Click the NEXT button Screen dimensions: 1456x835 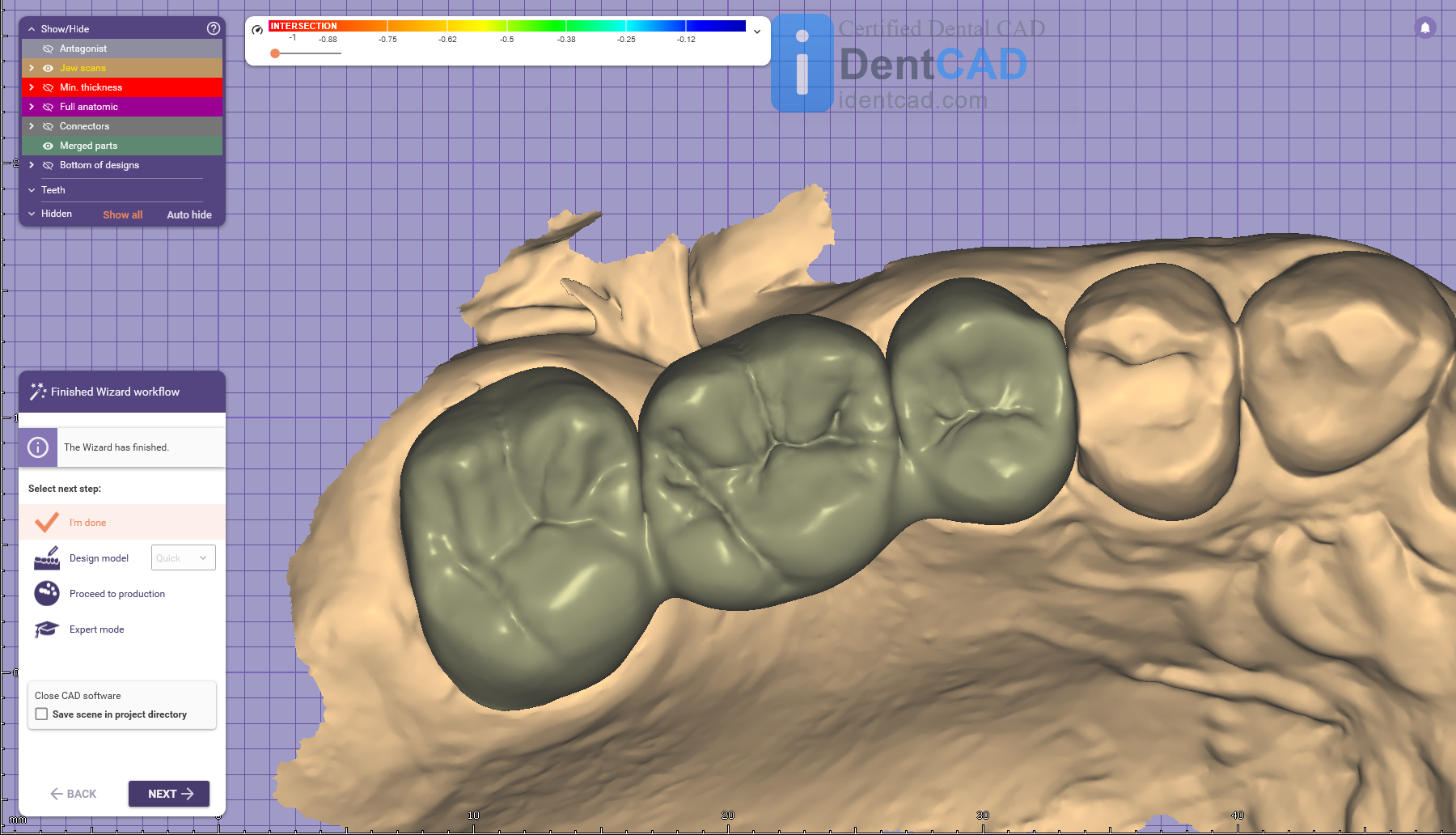tap(169, 794)
